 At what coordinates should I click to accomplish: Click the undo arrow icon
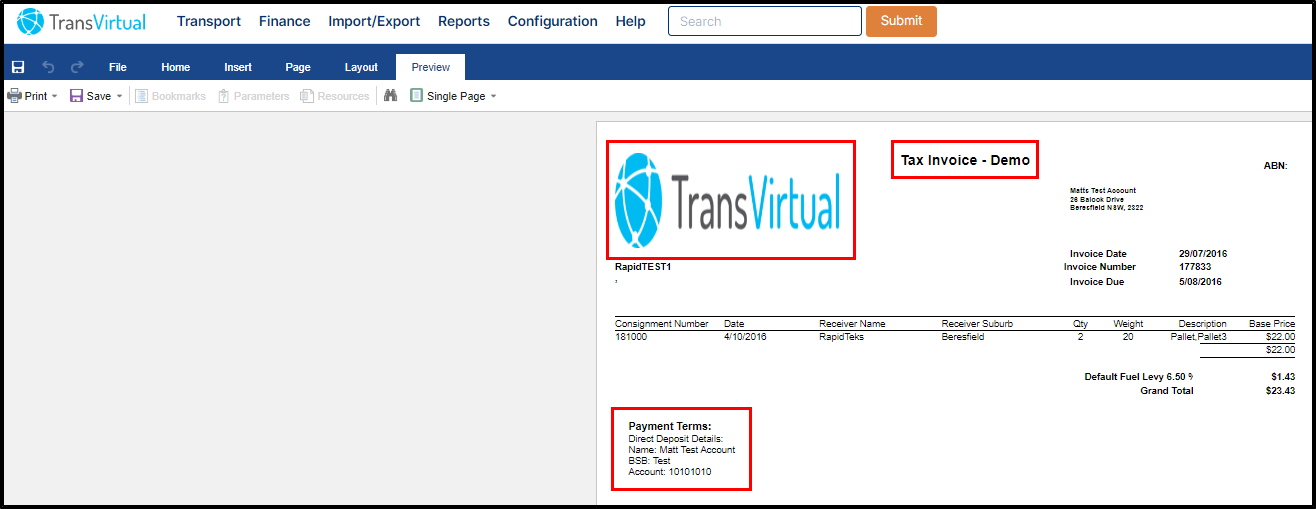coord(48,67)
